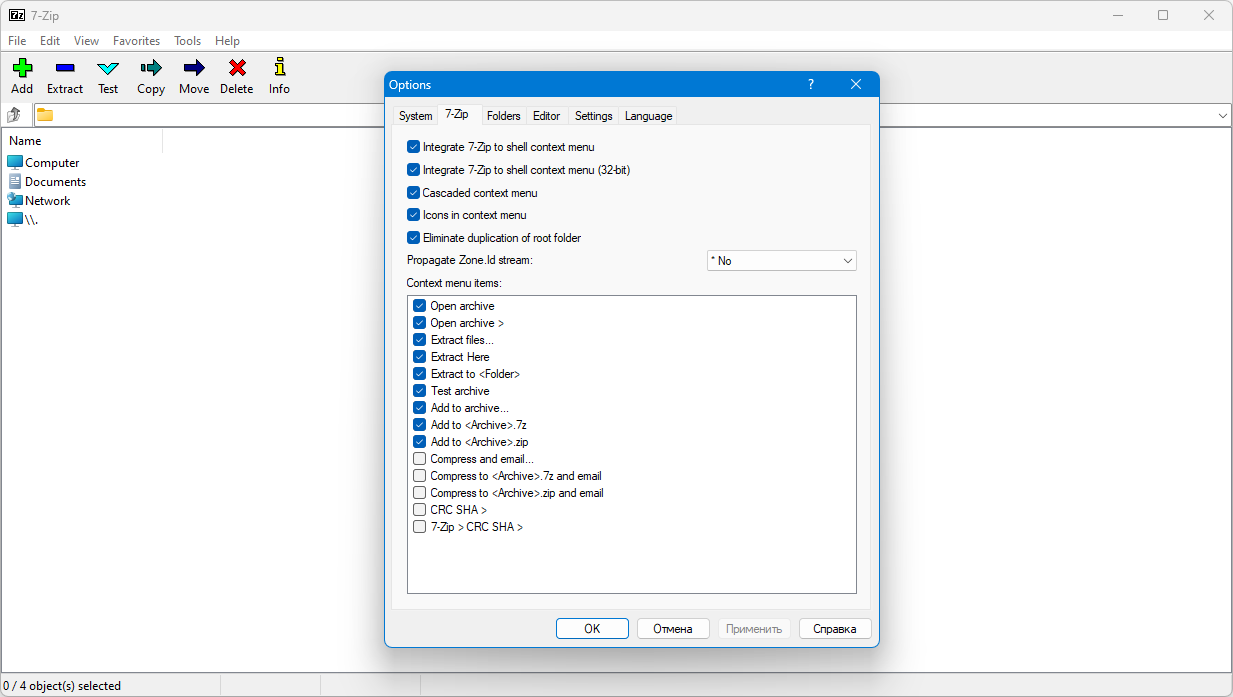The image size is (1233, 697).
Task: Uncheck Add to <Archive>.zip item
Action: click(420, 442)
